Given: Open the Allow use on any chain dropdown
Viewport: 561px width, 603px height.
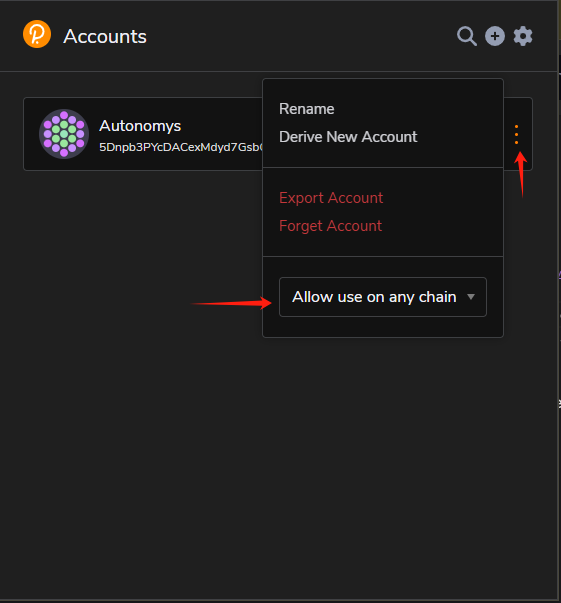Looking at the screenshot, I should click(x=383, y=297).
